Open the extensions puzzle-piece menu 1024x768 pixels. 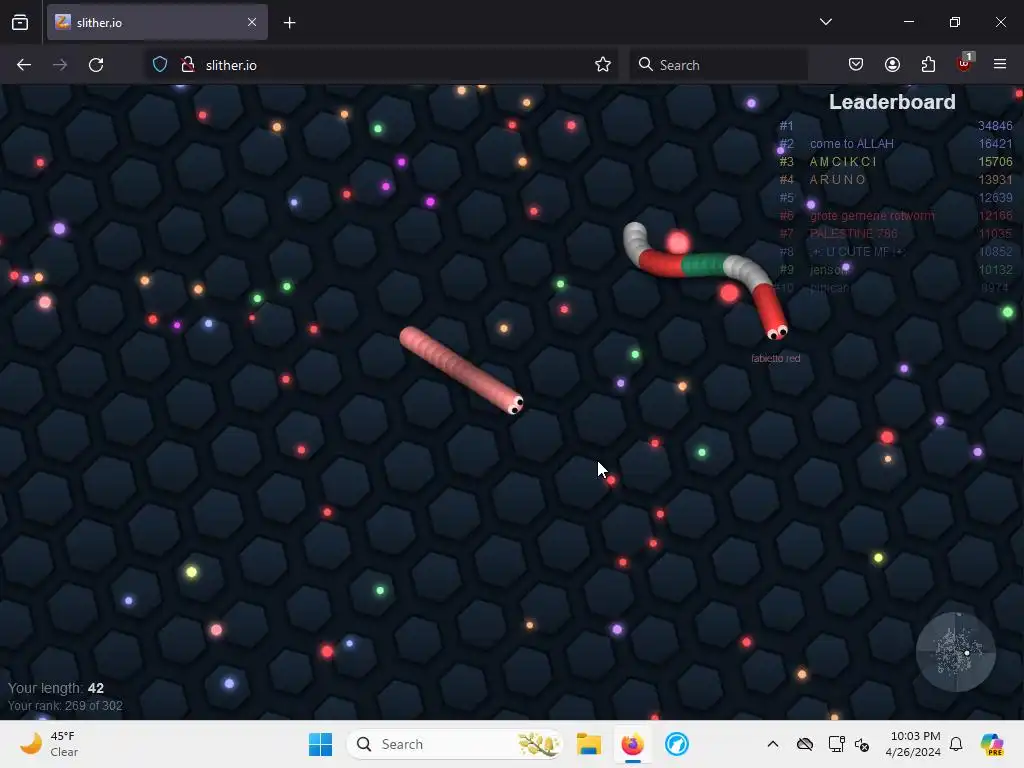point(928,64)
